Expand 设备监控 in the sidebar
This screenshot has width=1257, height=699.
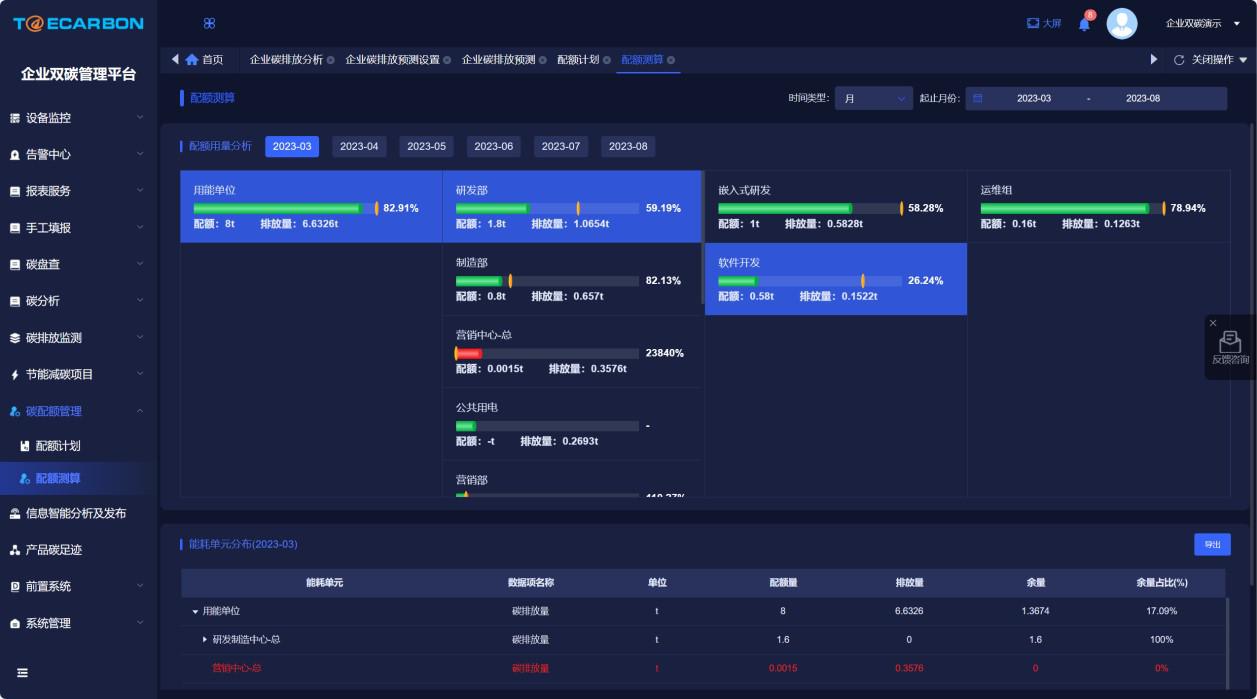tap(78, 118)
